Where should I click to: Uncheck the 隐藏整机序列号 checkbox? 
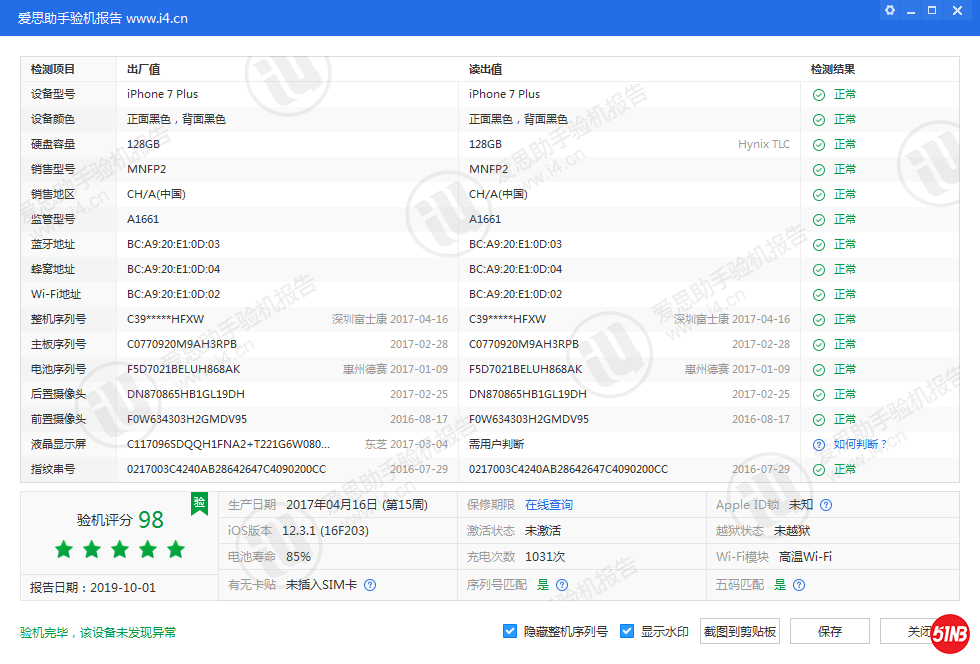(x=510, y=631)
